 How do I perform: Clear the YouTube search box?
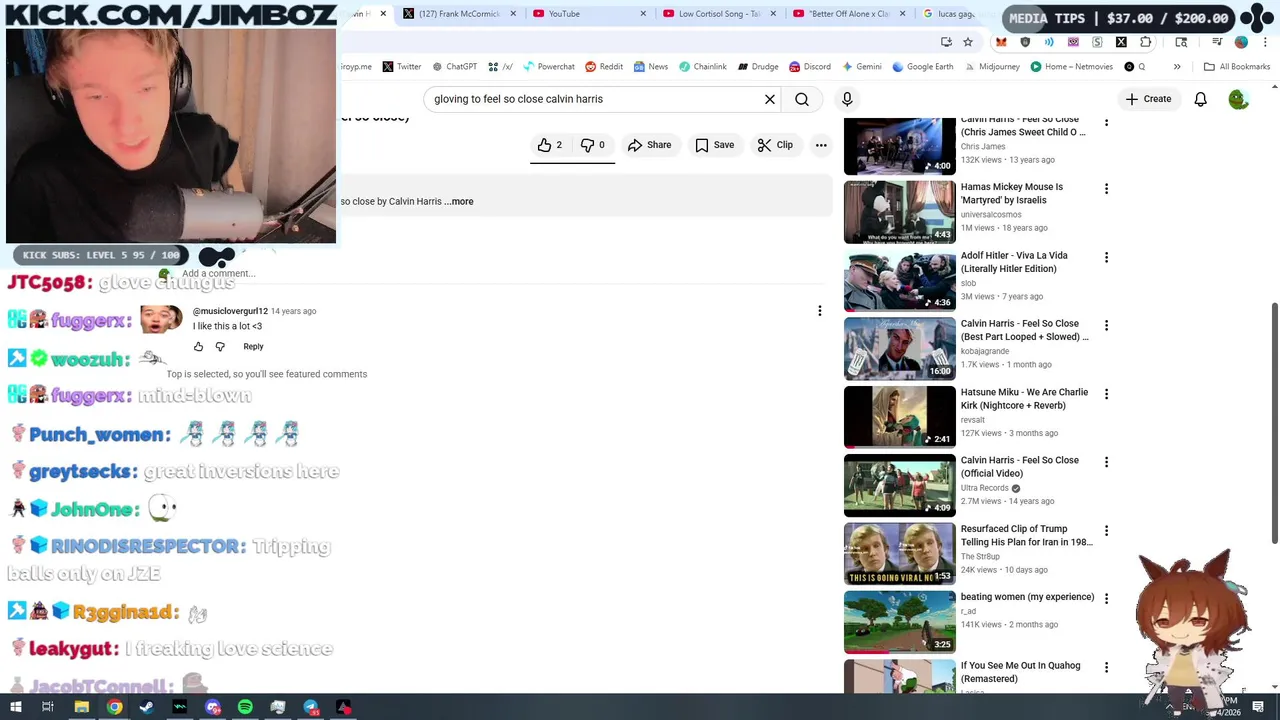click(770, 99)
